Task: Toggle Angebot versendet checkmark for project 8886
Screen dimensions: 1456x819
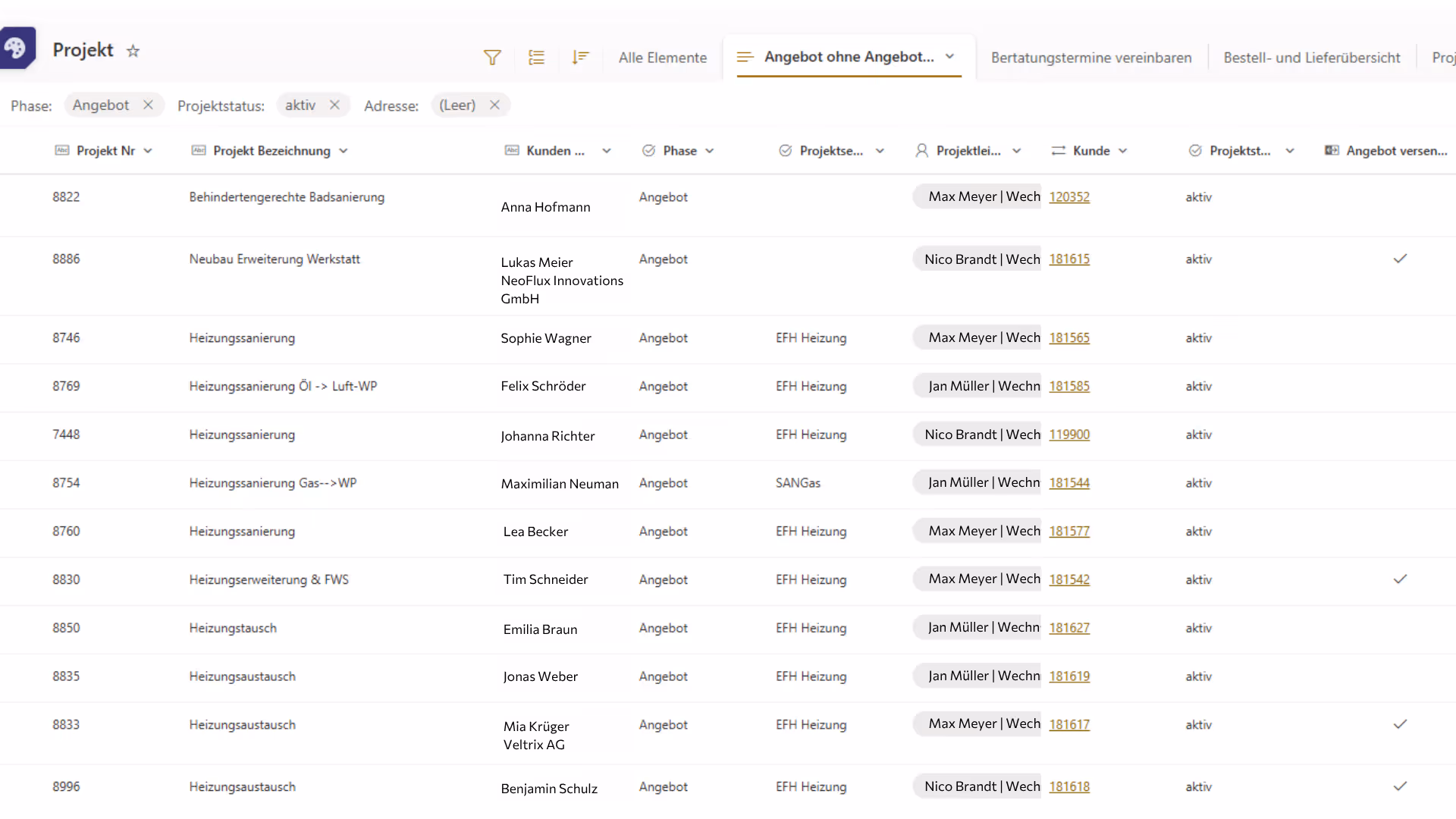Action: click(1400, 259)
